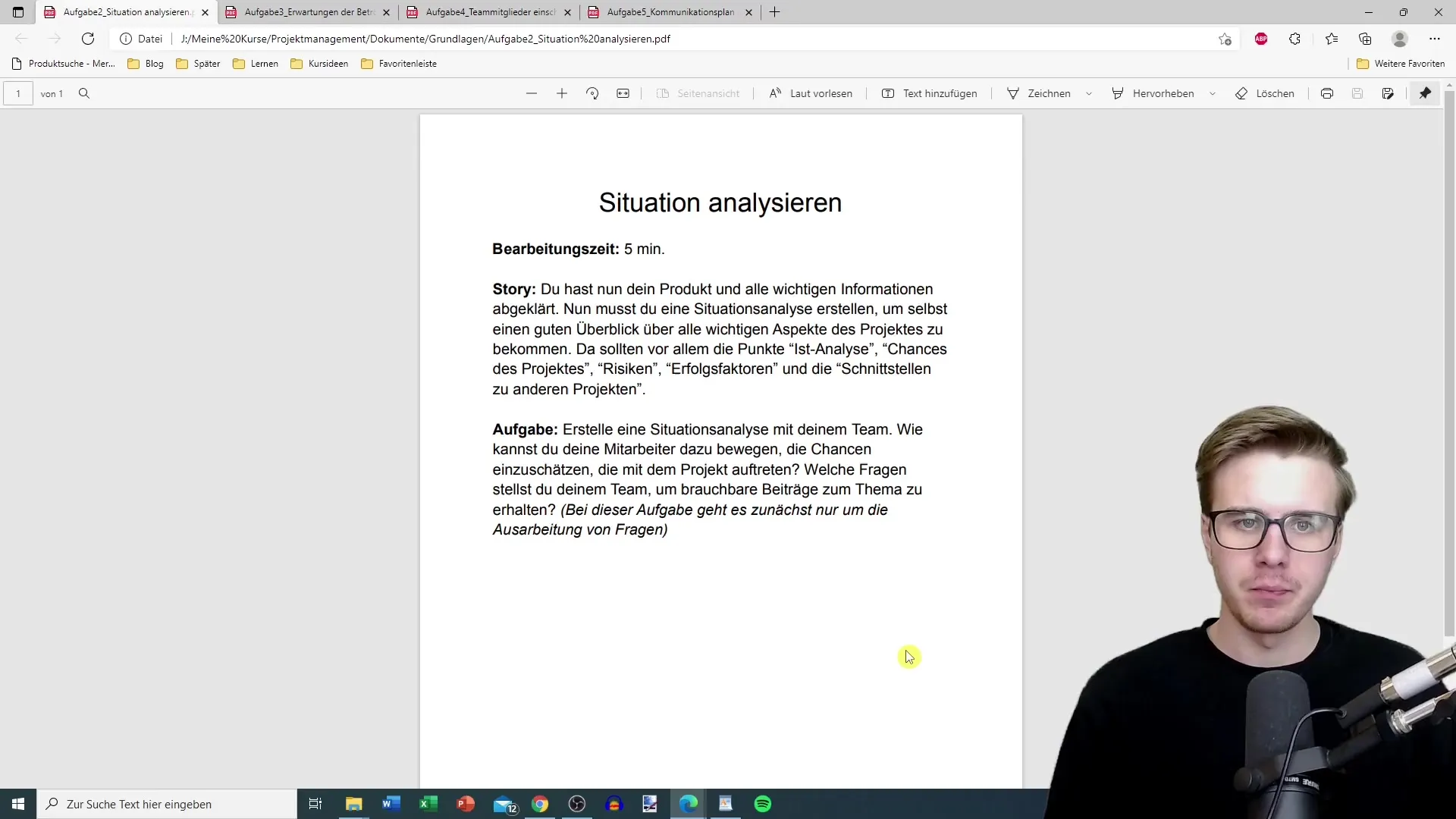Click the Situation analysieren heading
Viewport: 1456px width, 819px height.
[x=720, y=203]
